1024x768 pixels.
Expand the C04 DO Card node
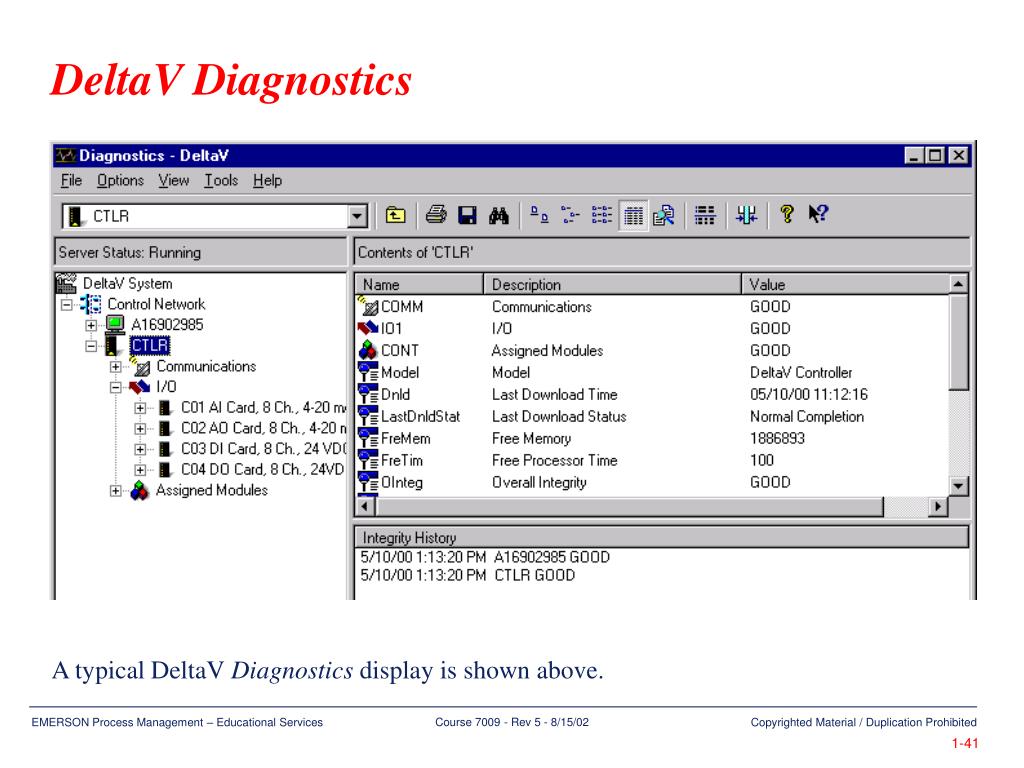tap(140, 470)
